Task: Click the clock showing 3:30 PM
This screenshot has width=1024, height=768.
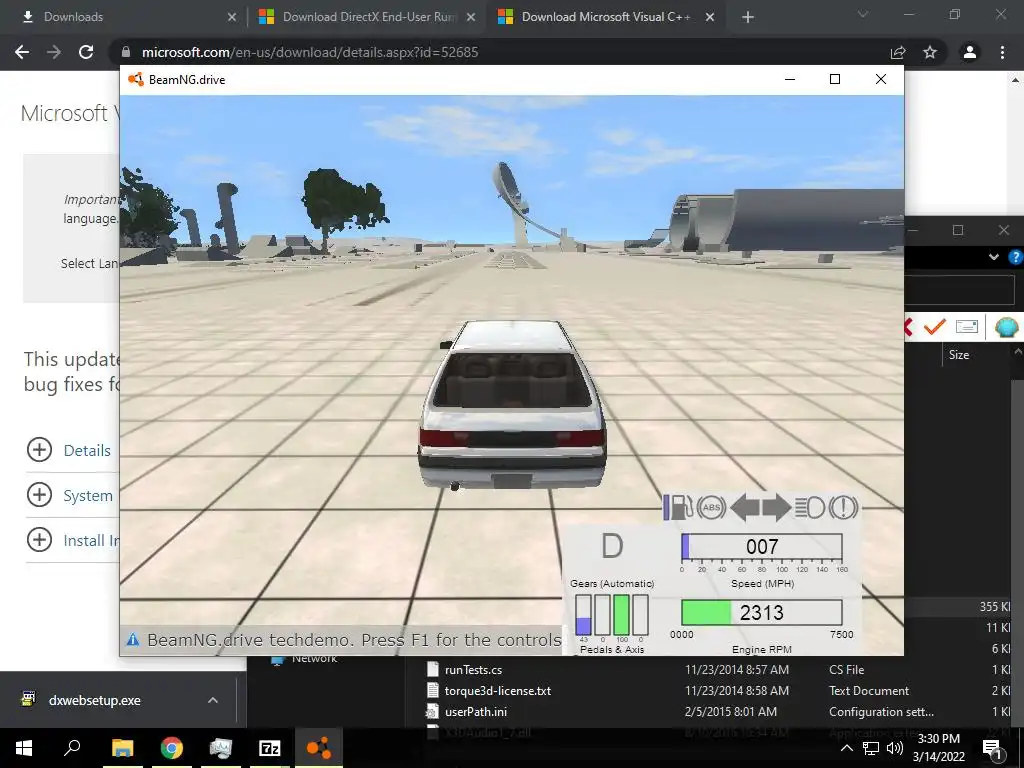Action: click(938, 739)
